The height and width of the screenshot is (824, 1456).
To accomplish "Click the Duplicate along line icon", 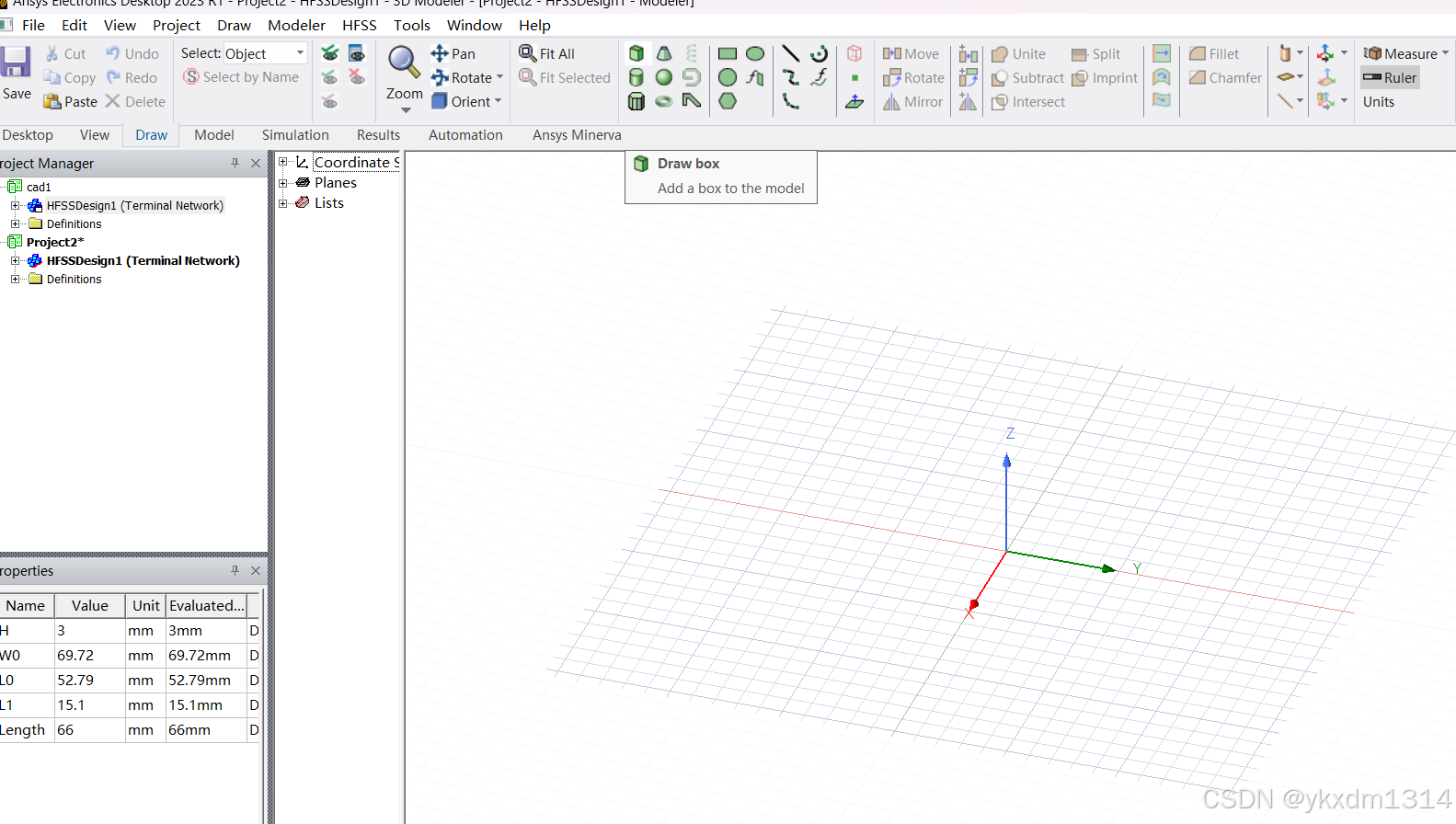I will point(968,53).
